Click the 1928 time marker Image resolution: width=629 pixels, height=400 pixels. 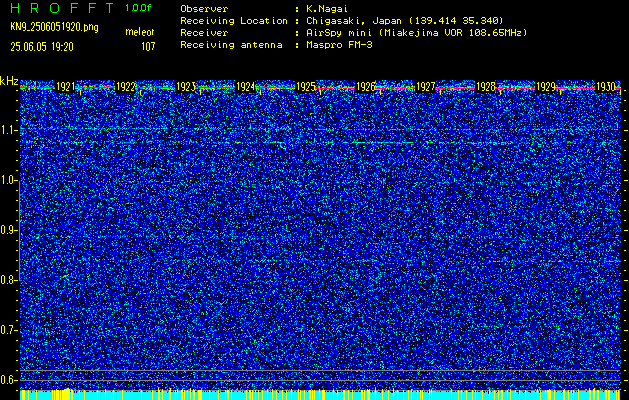(x=485, y=87)
